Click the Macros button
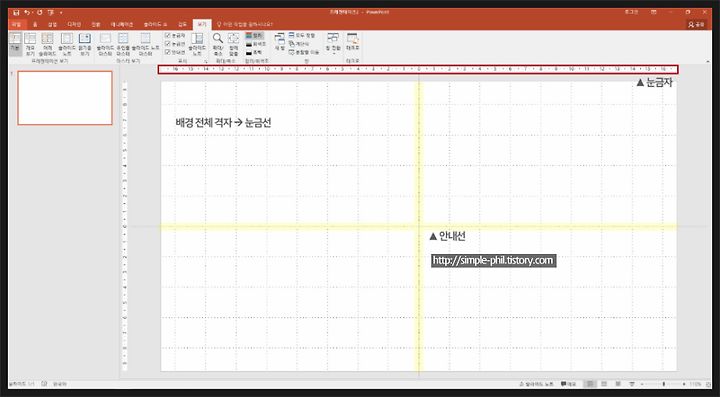This screenshot has width=720, height=397. 353,42
